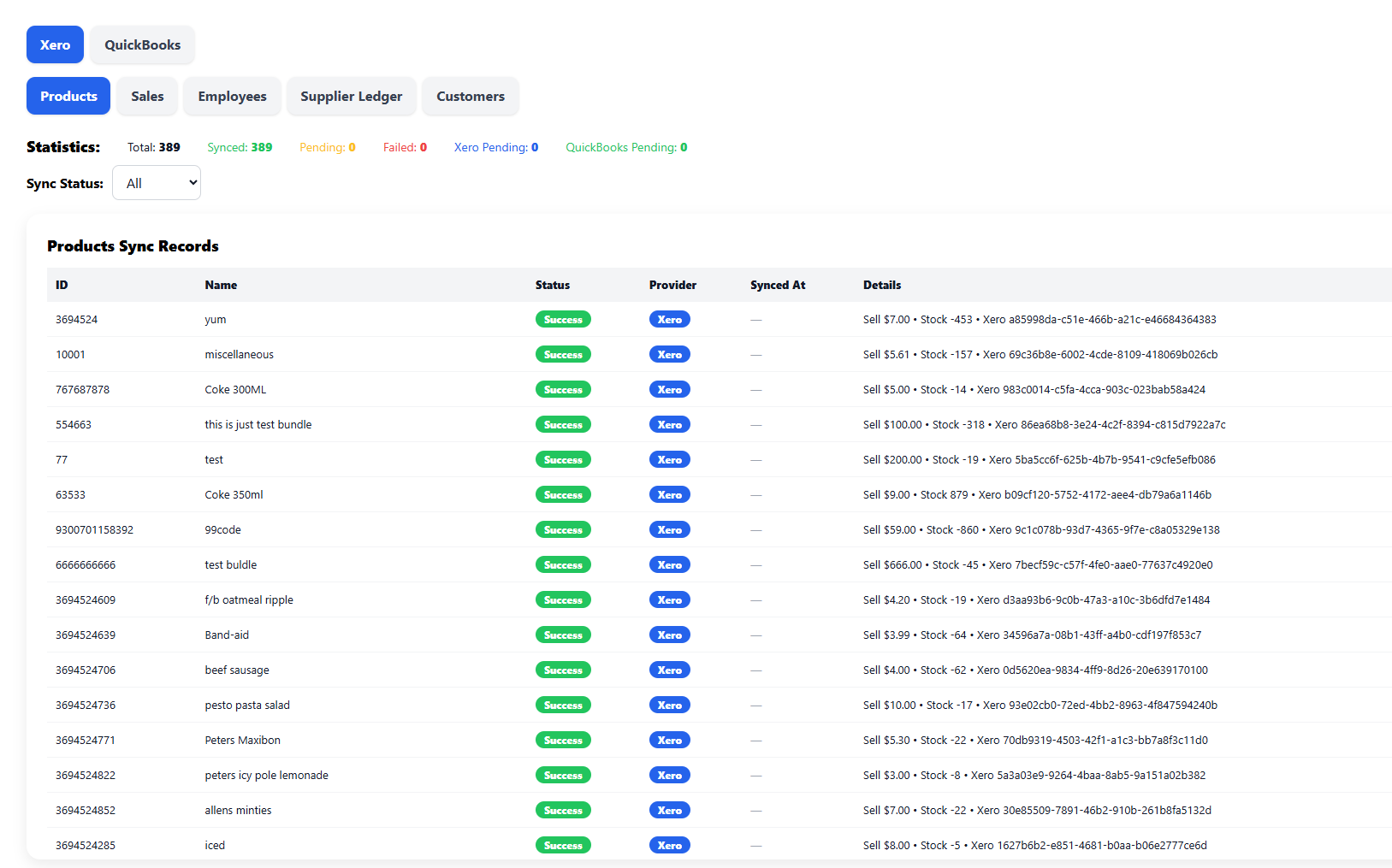Click the name 'iced'
This screenshot has height=868, width=1392.
[215, 845]
